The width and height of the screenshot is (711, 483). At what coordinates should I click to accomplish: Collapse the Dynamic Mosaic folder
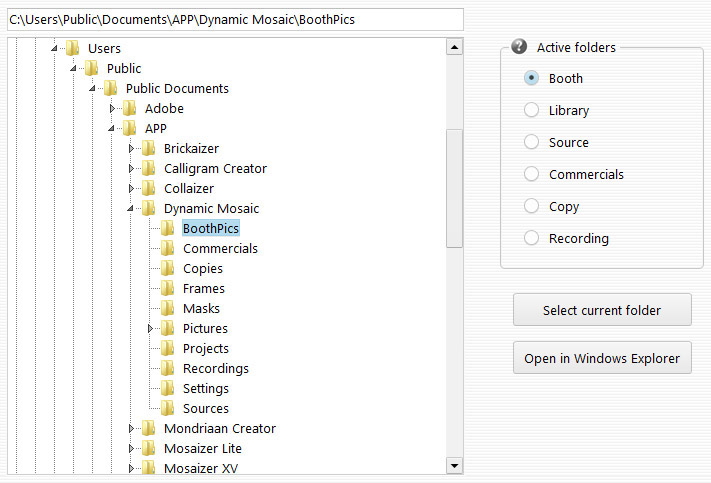click(x=132, y=208)
